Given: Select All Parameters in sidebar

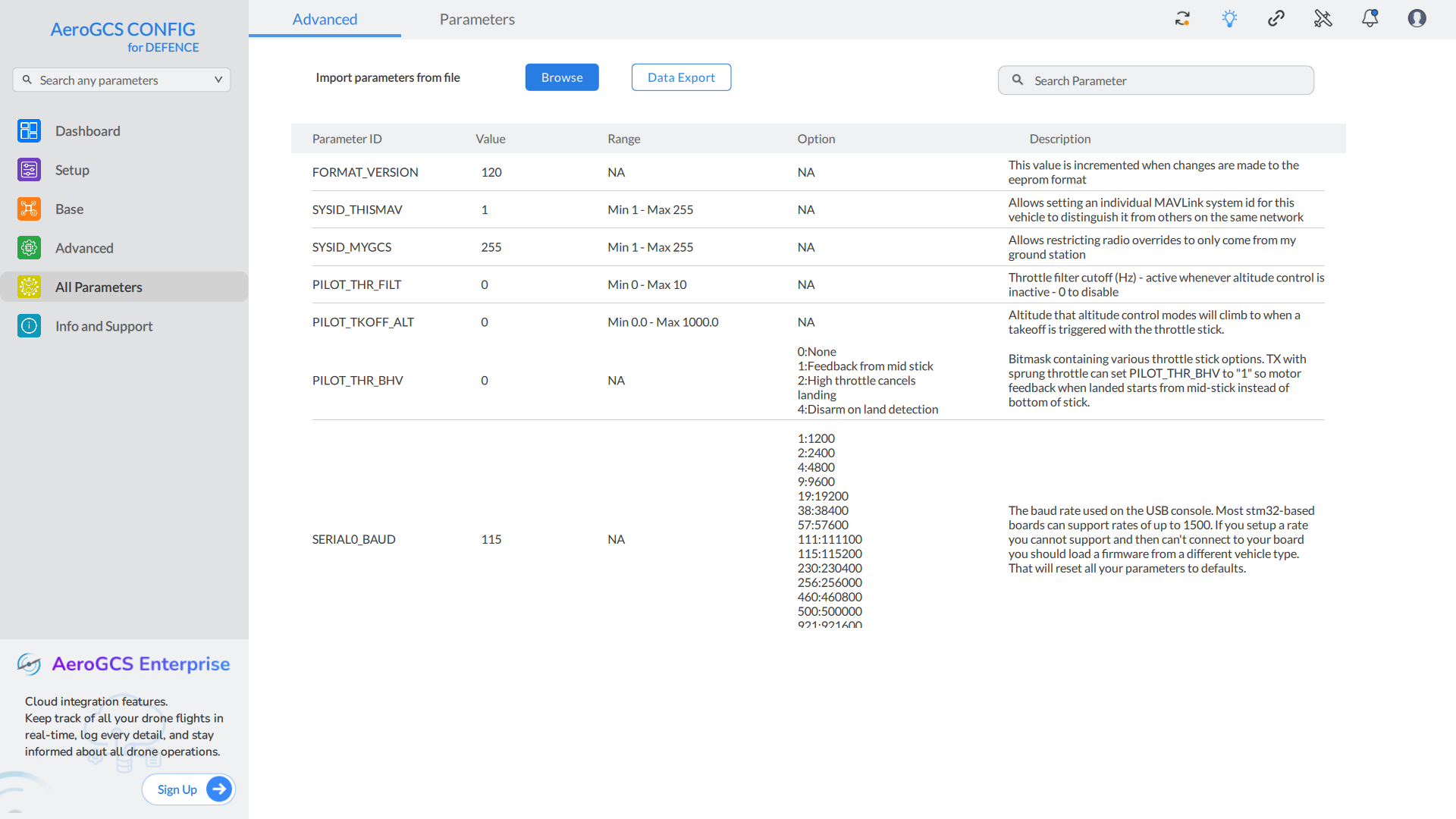Looking at the screenshot, I should click(x=124, y=287).
